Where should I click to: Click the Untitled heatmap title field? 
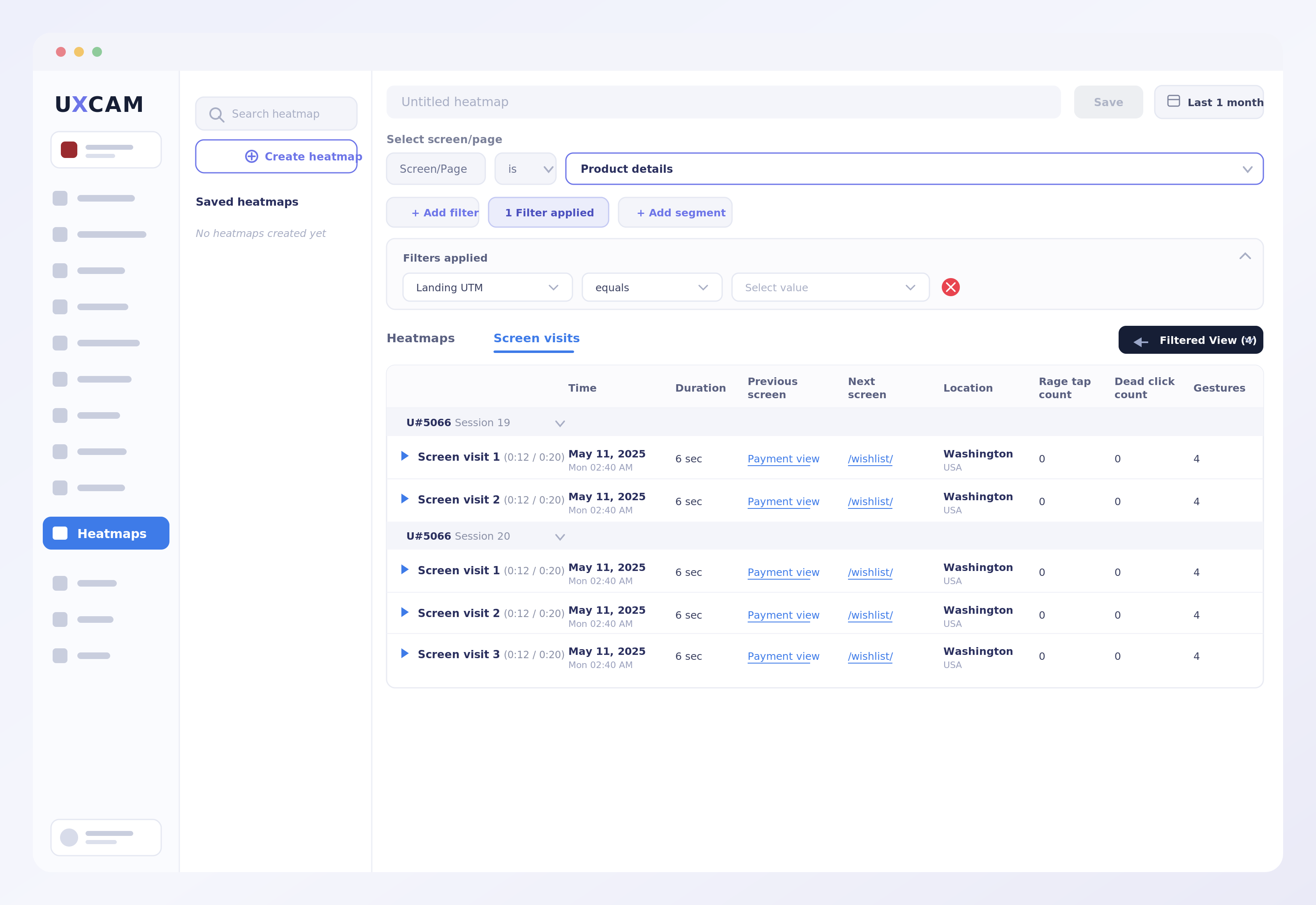(723, 102)
